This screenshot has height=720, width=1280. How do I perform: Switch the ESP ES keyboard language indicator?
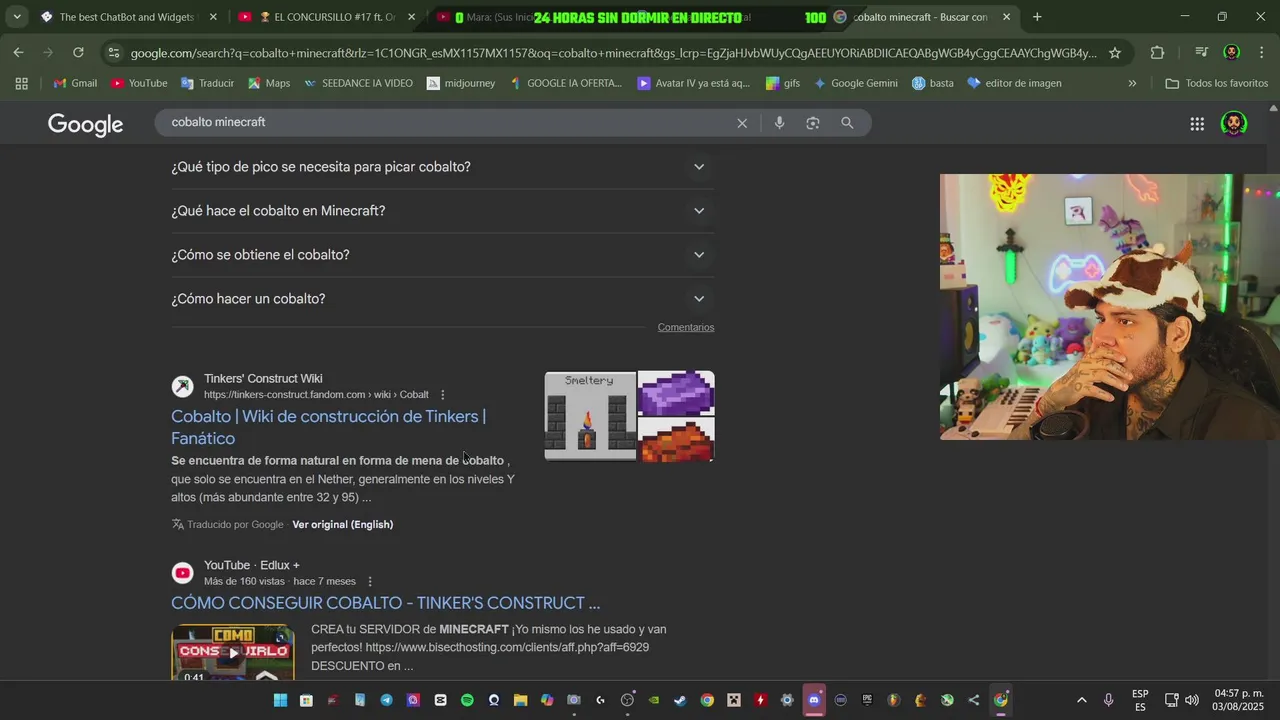(x=1140, y=700)
